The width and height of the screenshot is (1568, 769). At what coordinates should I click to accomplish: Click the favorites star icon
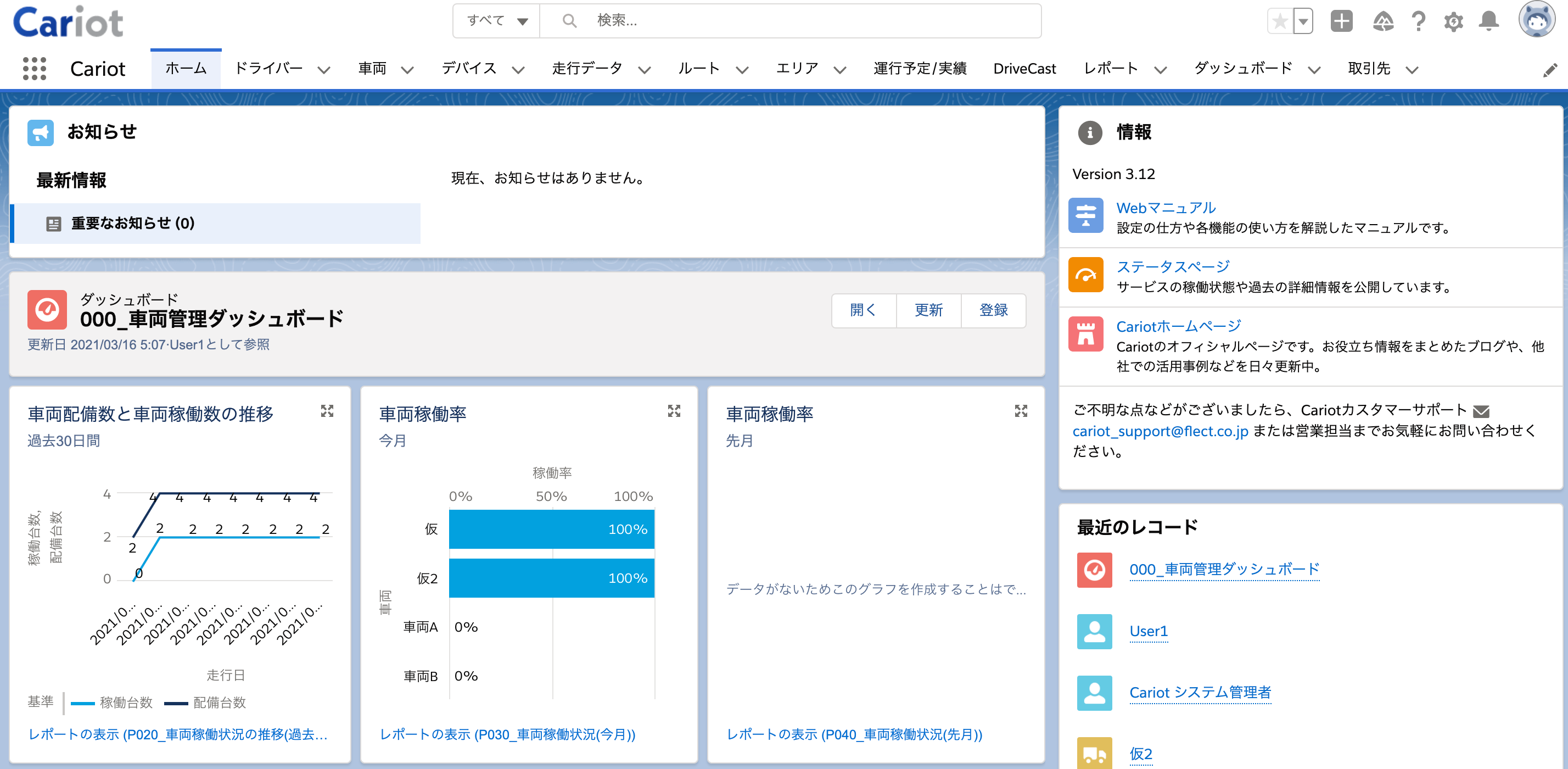(x=1280, y=21)
